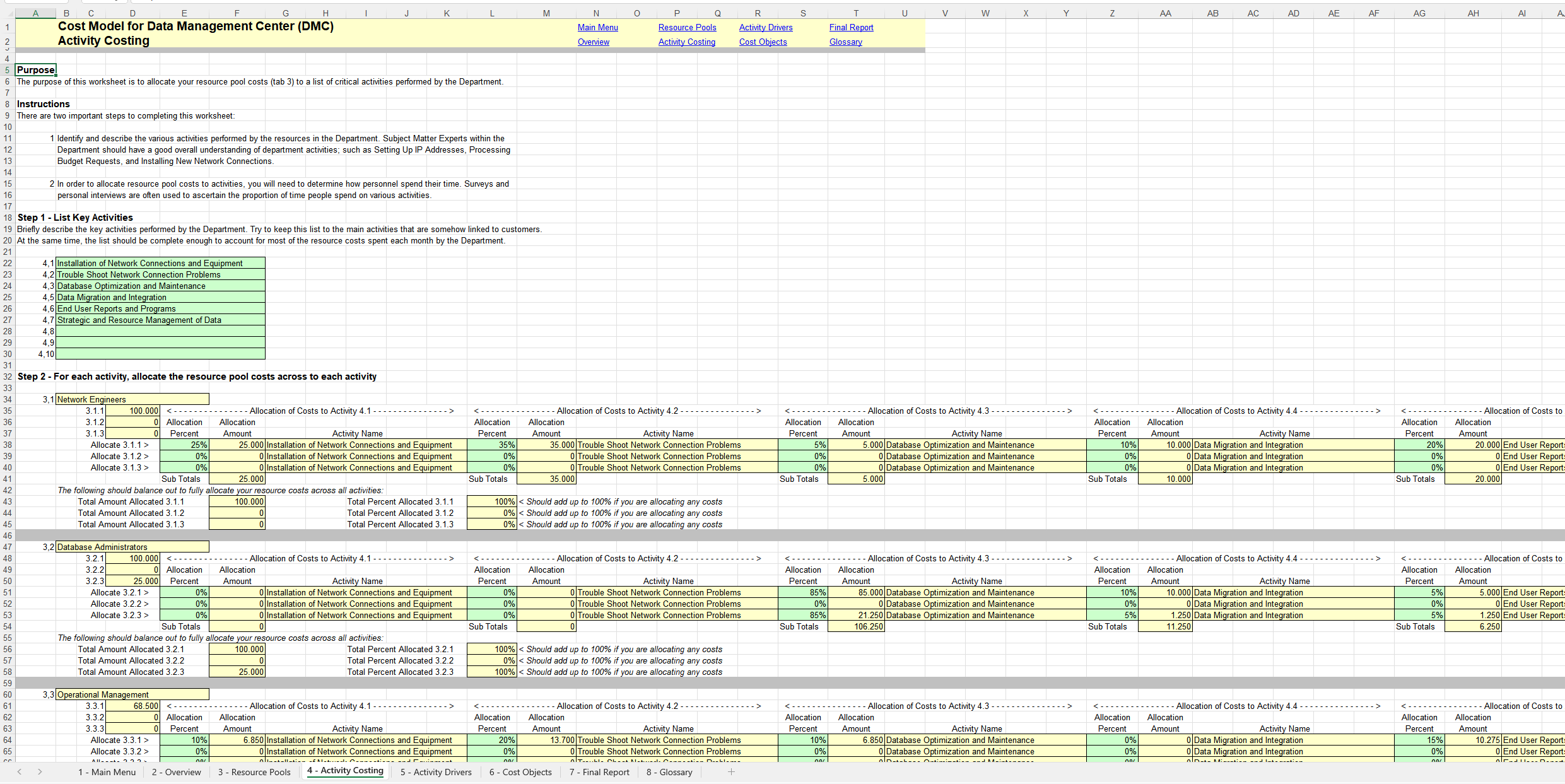Select the column F header

click(237, 13)
